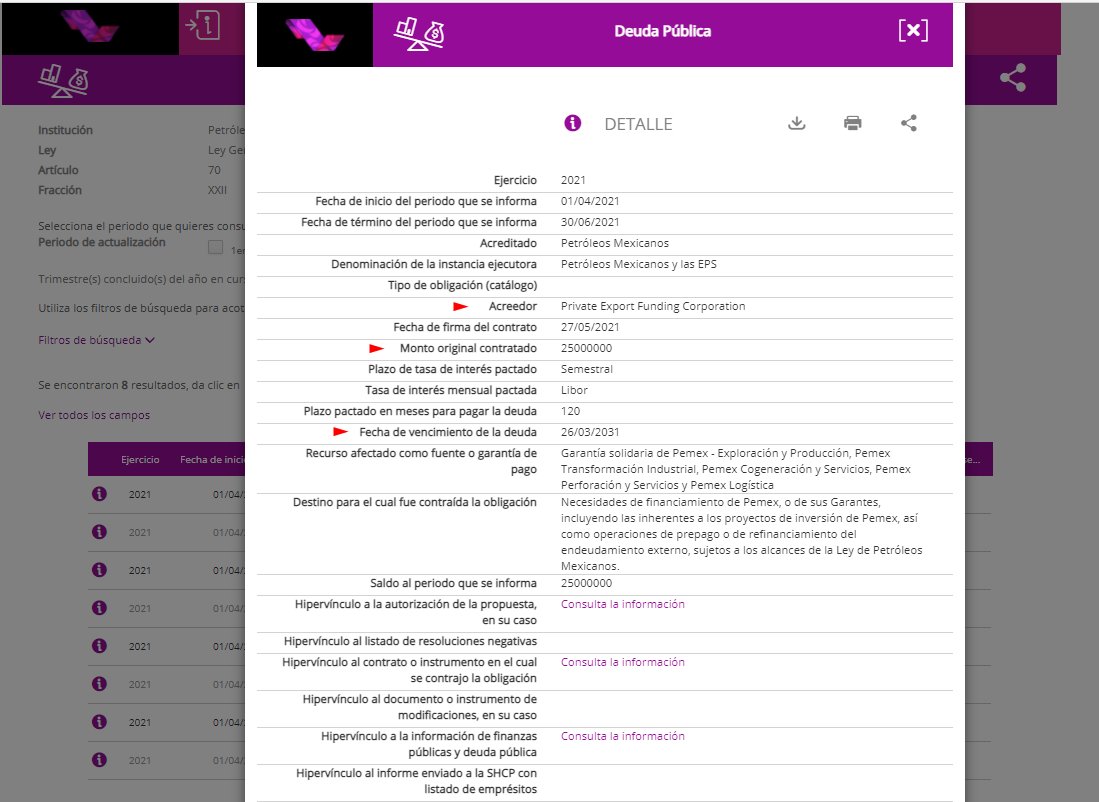1099x802 pixels.
Task: Select the Acreedor value Private Export Funding Corporation
Action: (x=653, y=306)
